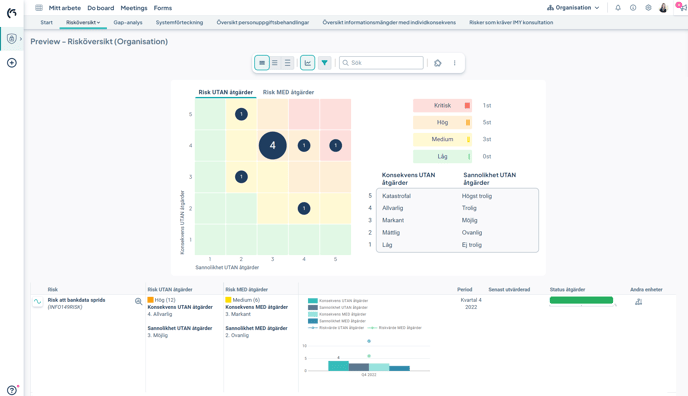Toggle Sannolikhet MED åtgärder chart legend

[337, 321]
